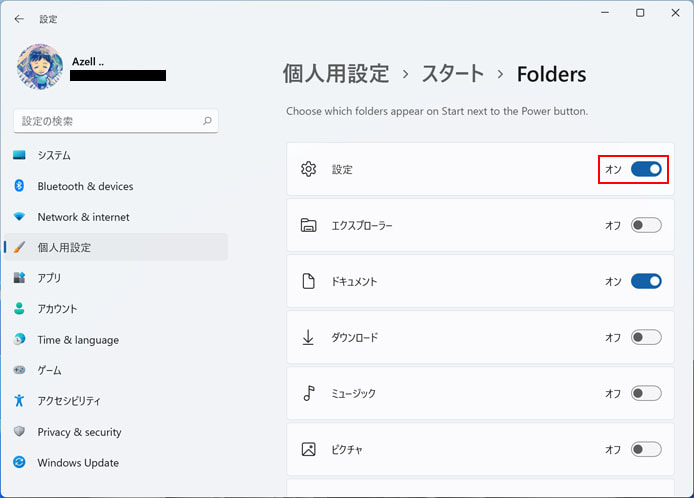This screenshot has width=694, height=498.
Task: Click the Windows Update sync icon
Action: coord(19,462)
